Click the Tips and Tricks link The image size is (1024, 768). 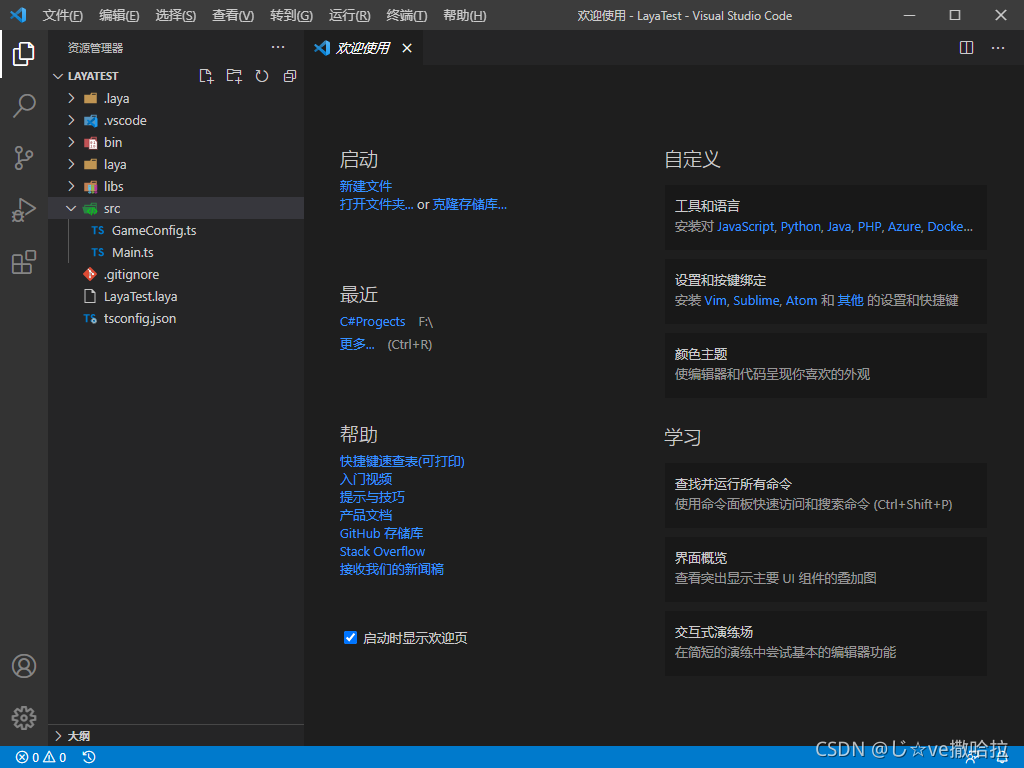click(x=372, y=497)
